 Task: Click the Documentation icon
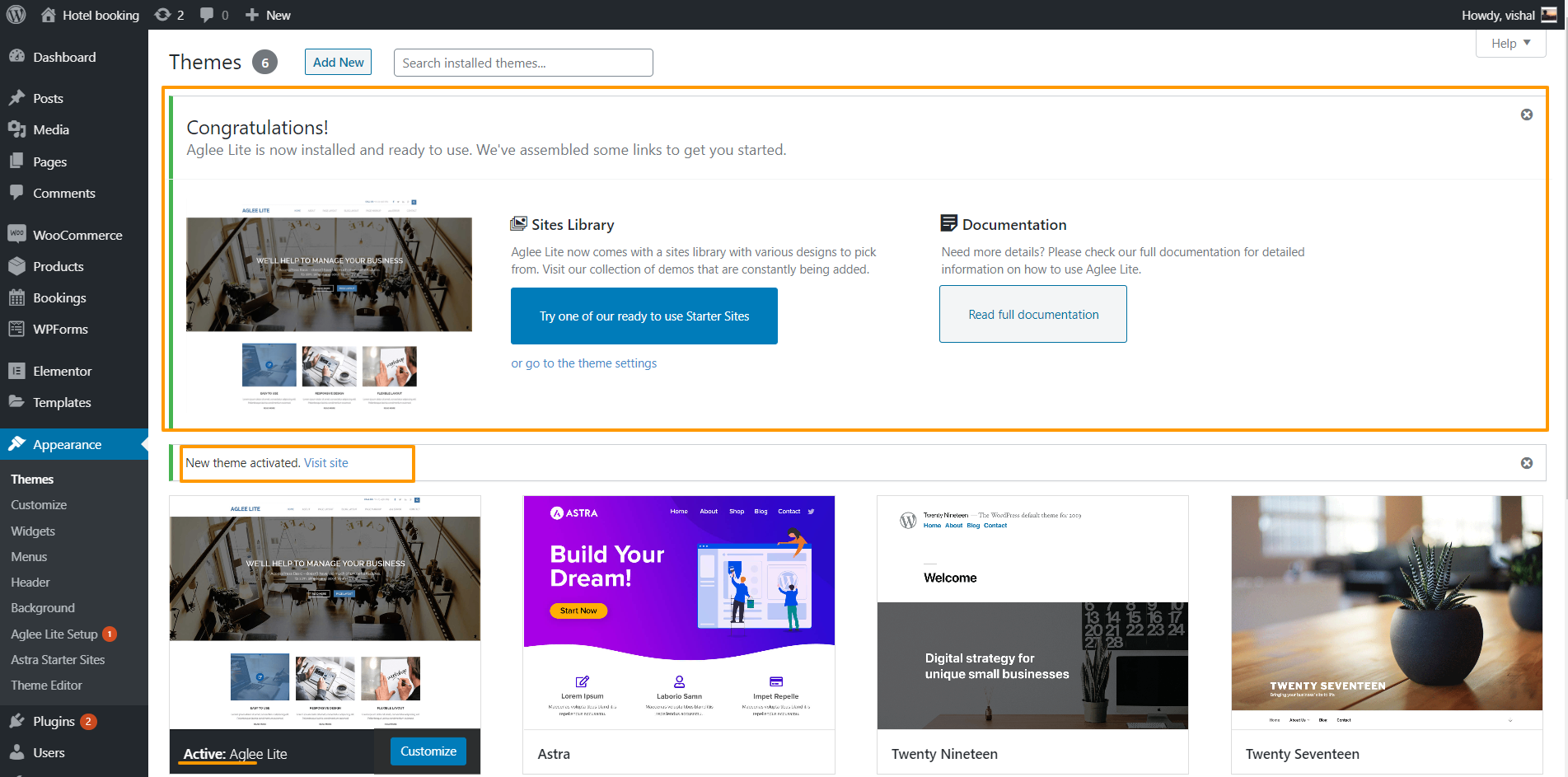949,223
